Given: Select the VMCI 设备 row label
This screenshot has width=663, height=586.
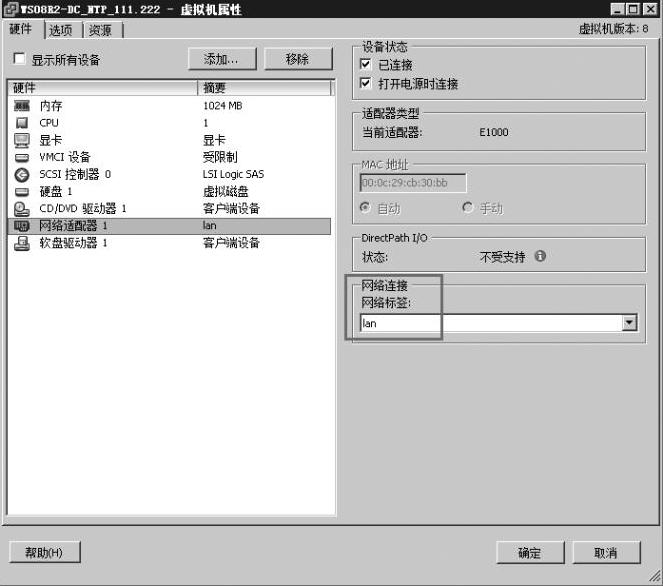Looking at the screenshot, I should (65, 157).
